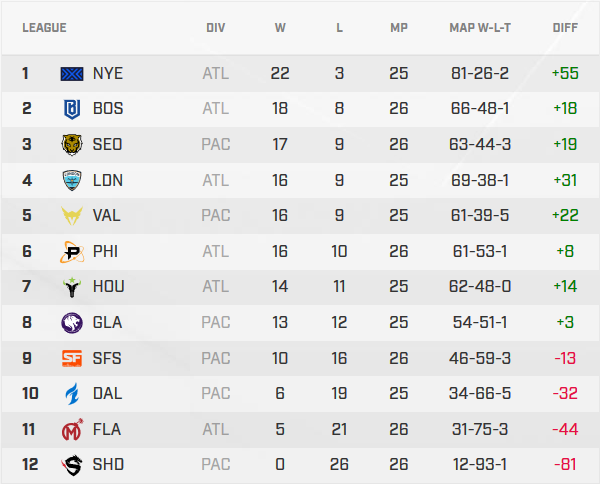The height and width of the screenshot is (484, 600).
Task: Click the DIV column header
Action: (x=215, y=28)
